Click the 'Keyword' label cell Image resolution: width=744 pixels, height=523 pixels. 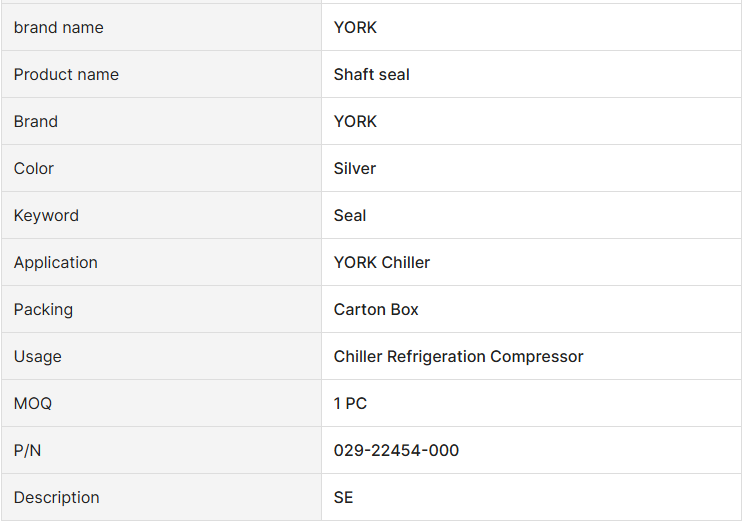coord(46,216)
